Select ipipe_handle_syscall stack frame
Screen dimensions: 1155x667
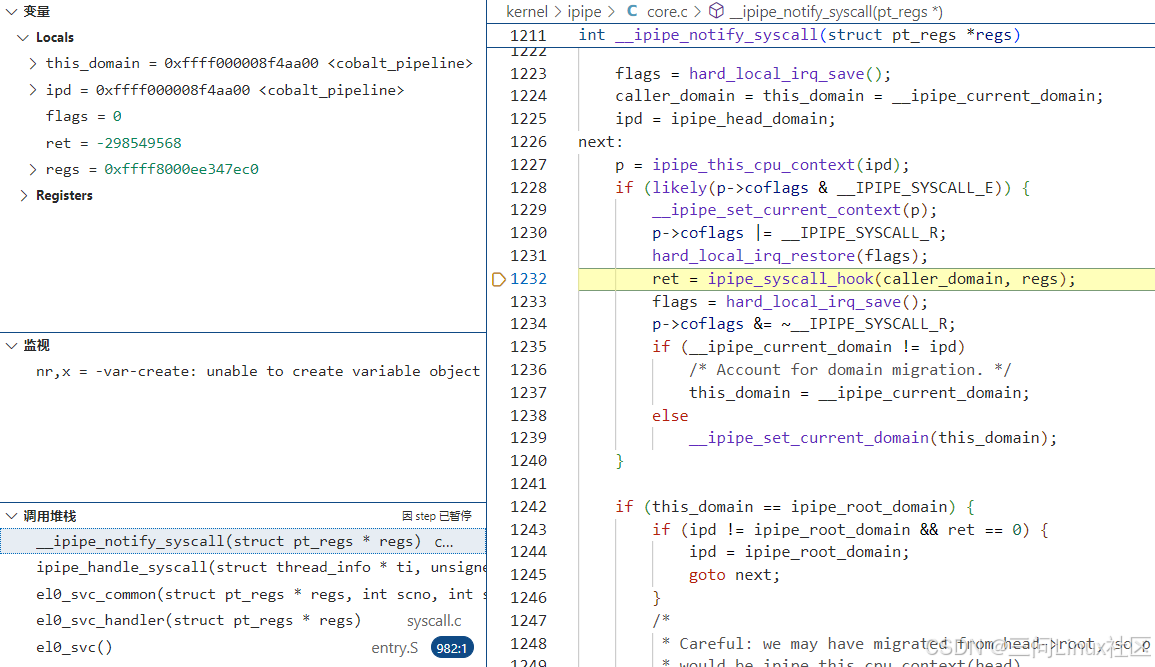coord(243,568)
